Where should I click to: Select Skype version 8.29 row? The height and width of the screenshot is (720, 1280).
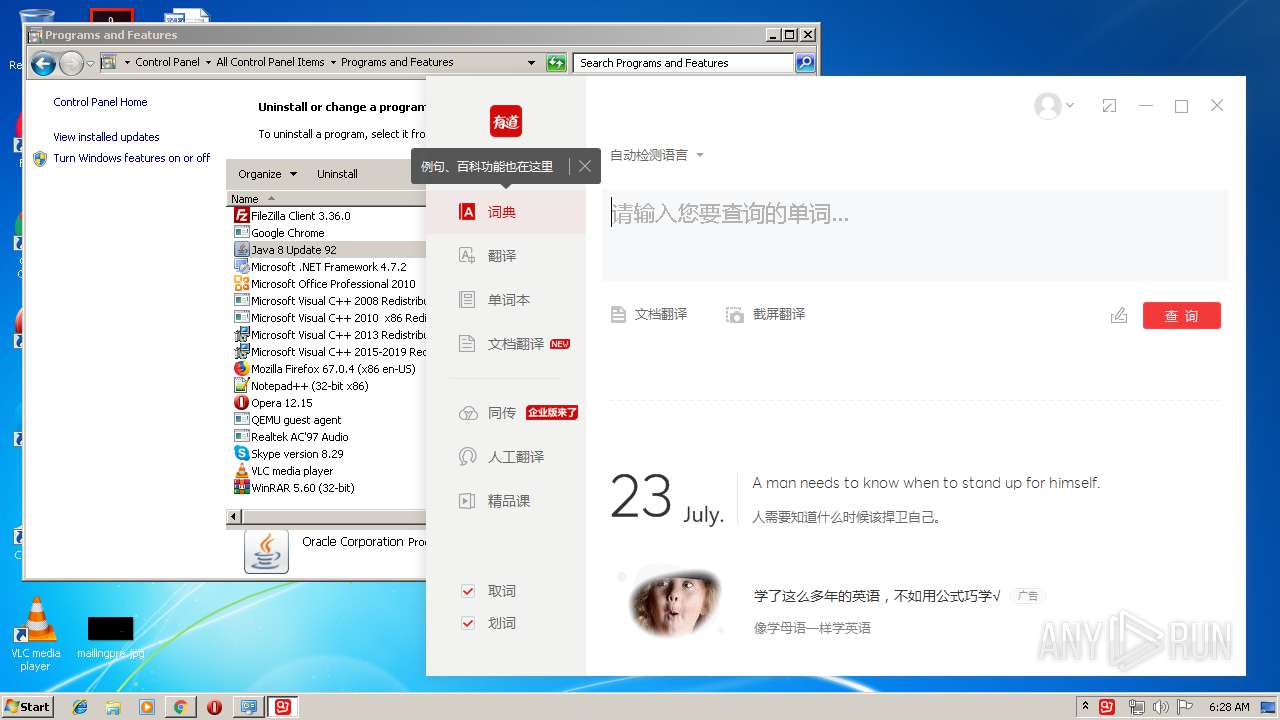tap(329, 454)
